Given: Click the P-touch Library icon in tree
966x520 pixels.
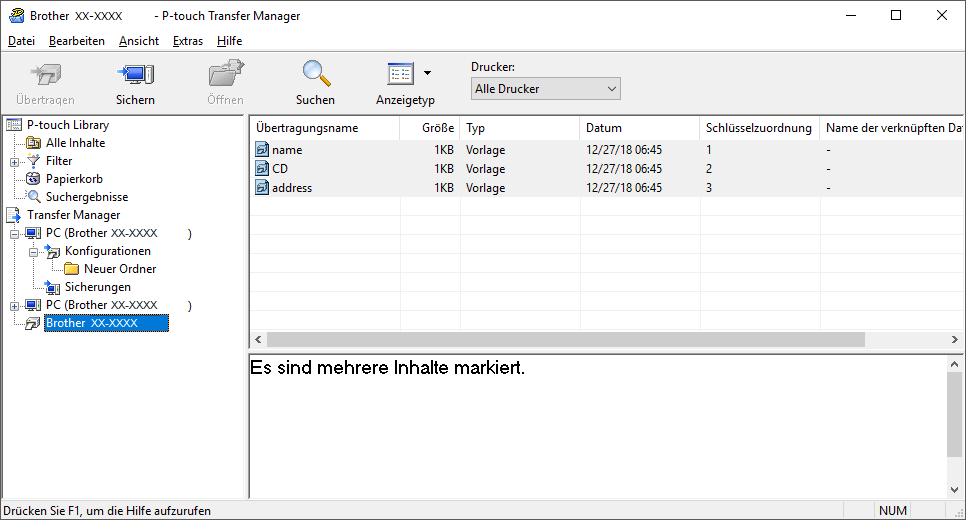Looking at the screenshot, I should tap(14, 125).
